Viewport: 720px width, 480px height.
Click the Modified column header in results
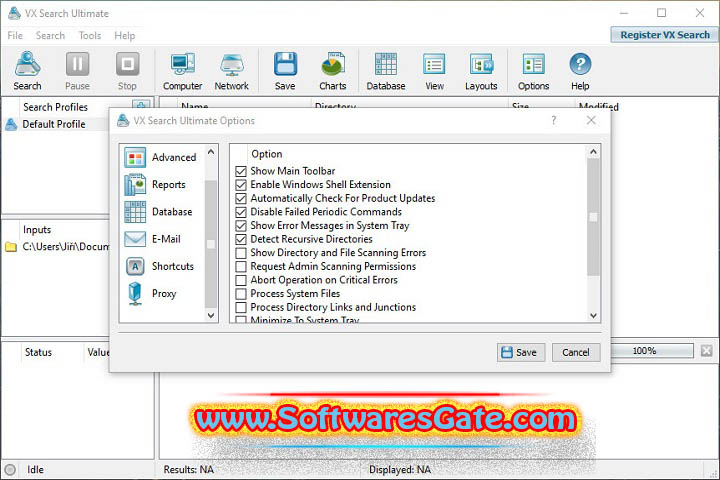pos(599,106)
